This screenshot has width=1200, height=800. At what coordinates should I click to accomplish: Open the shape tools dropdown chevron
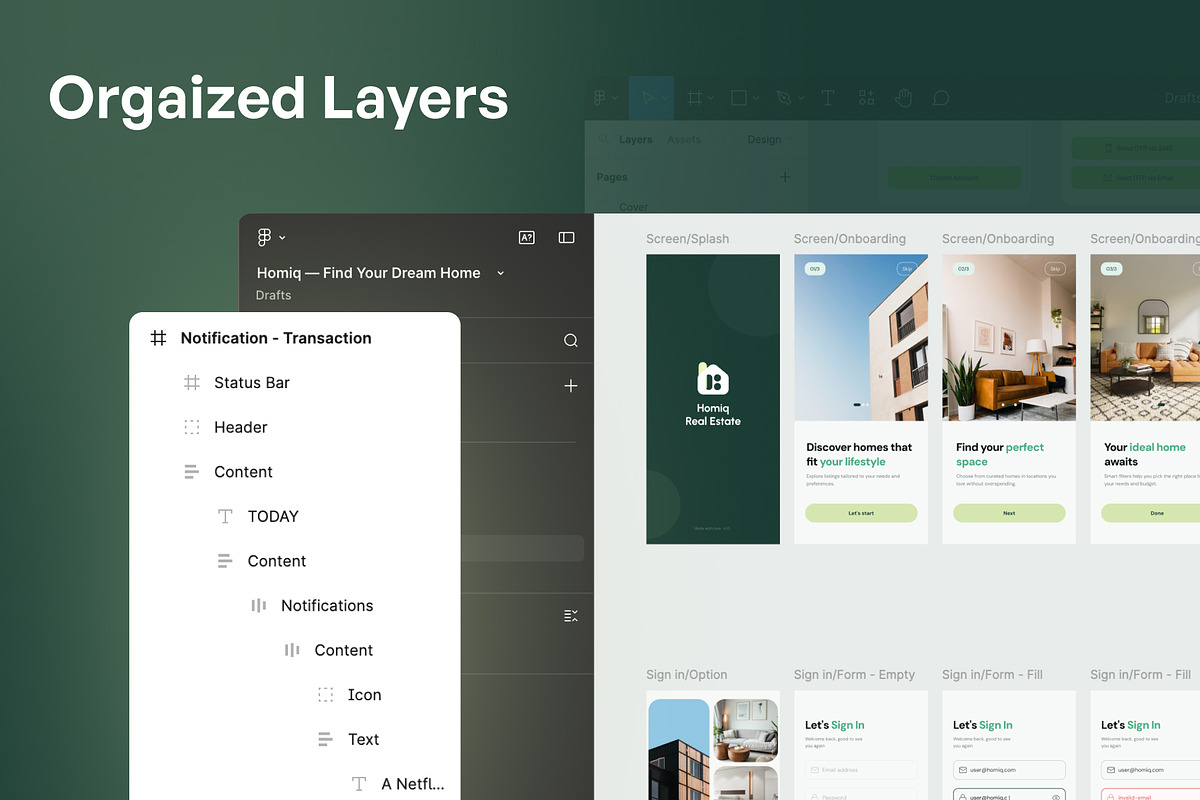point(756,98)
